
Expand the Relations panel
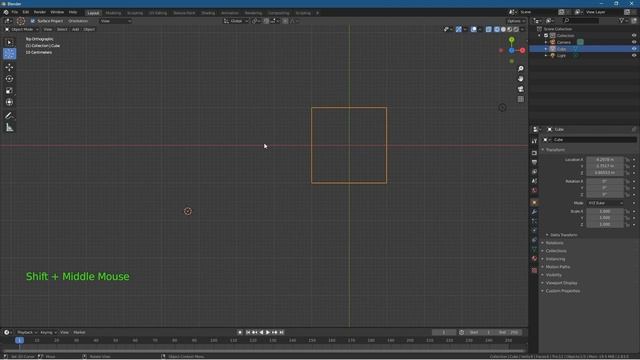(x=554, y=243)
